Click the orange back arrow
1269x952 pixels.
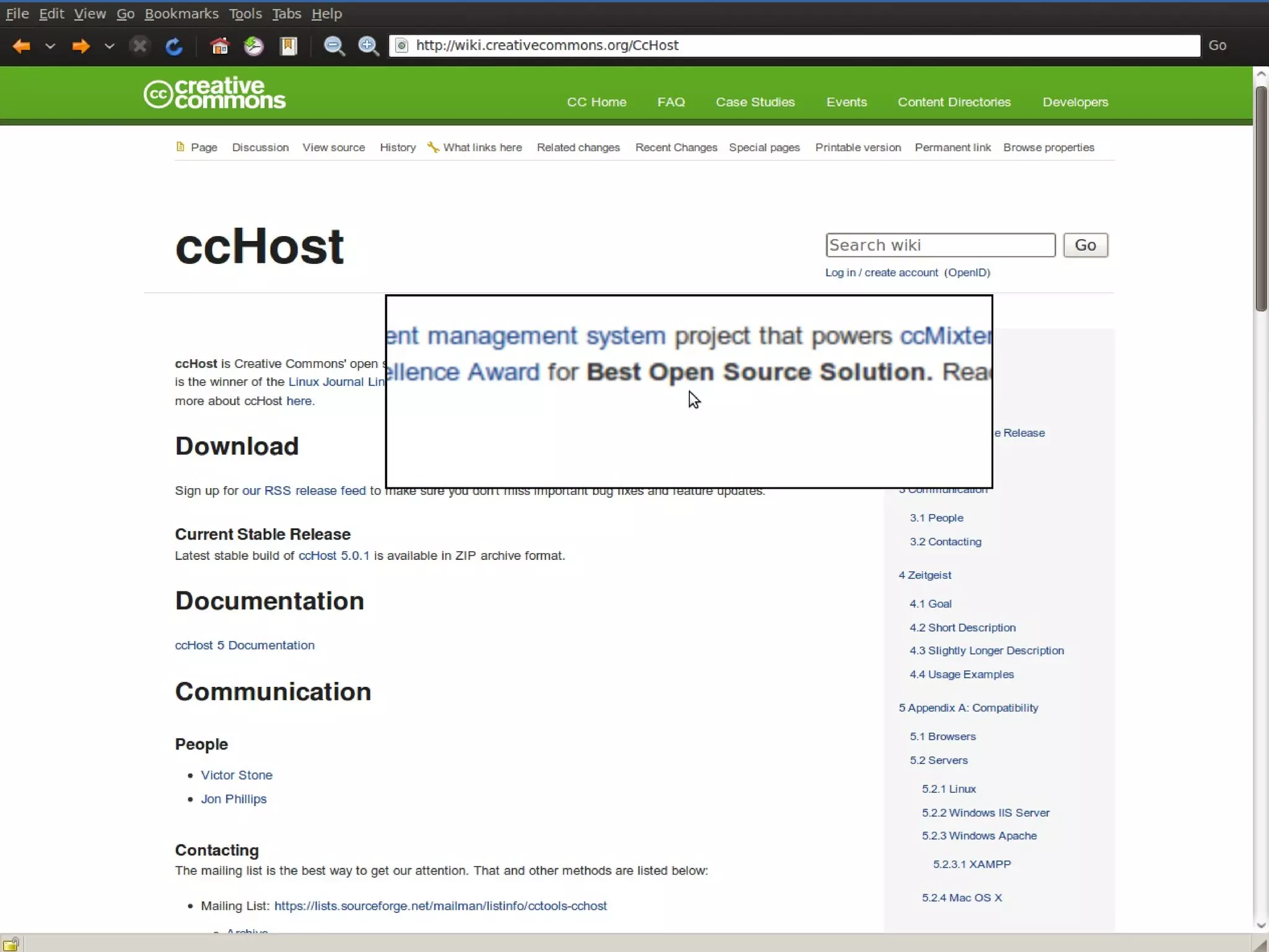click(x=22, y=46)
